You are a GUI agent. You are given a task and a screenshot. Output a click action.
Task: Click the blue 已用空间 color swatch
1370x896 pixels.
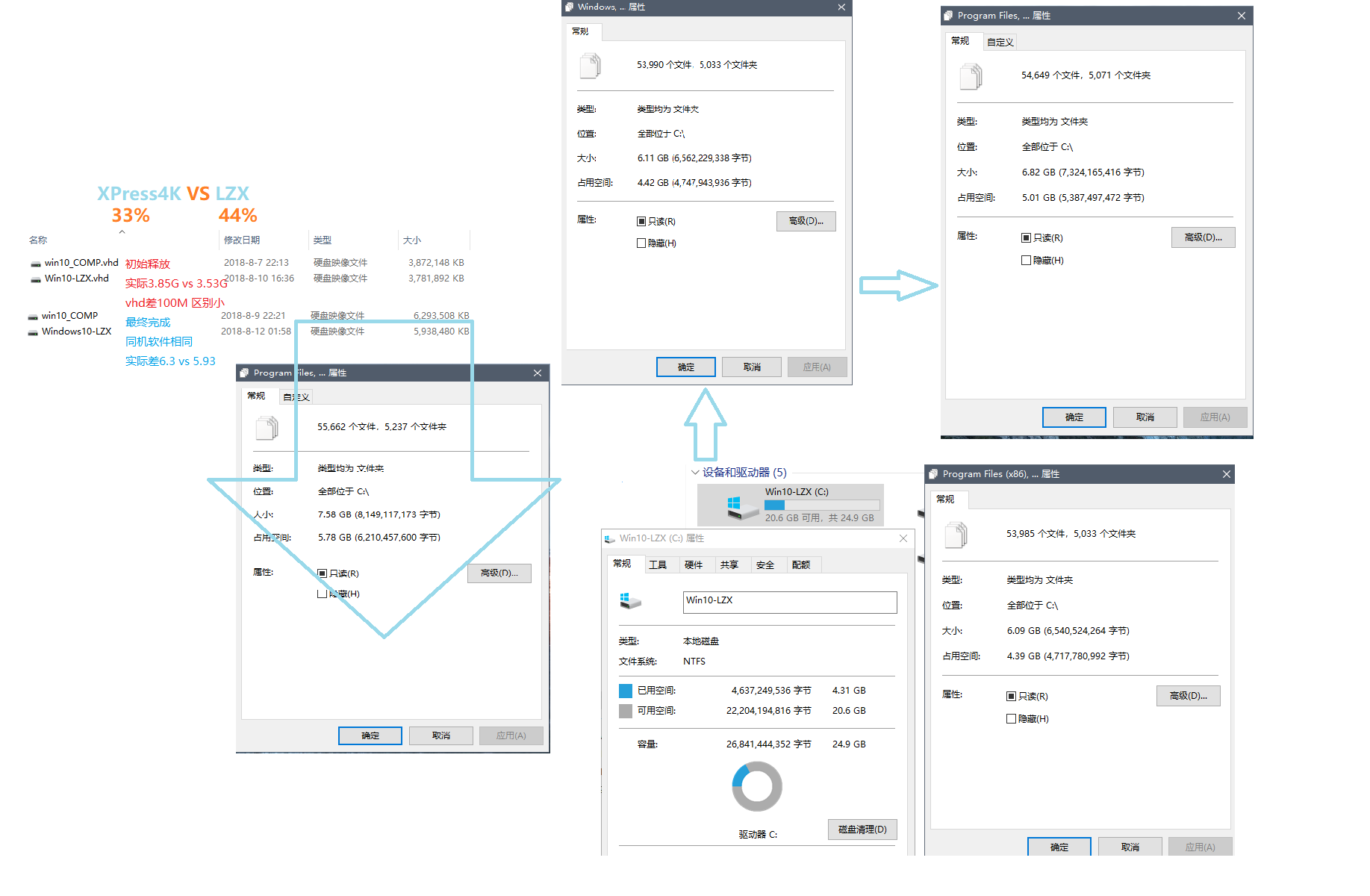pyautogui.click(x=626, y=691)
